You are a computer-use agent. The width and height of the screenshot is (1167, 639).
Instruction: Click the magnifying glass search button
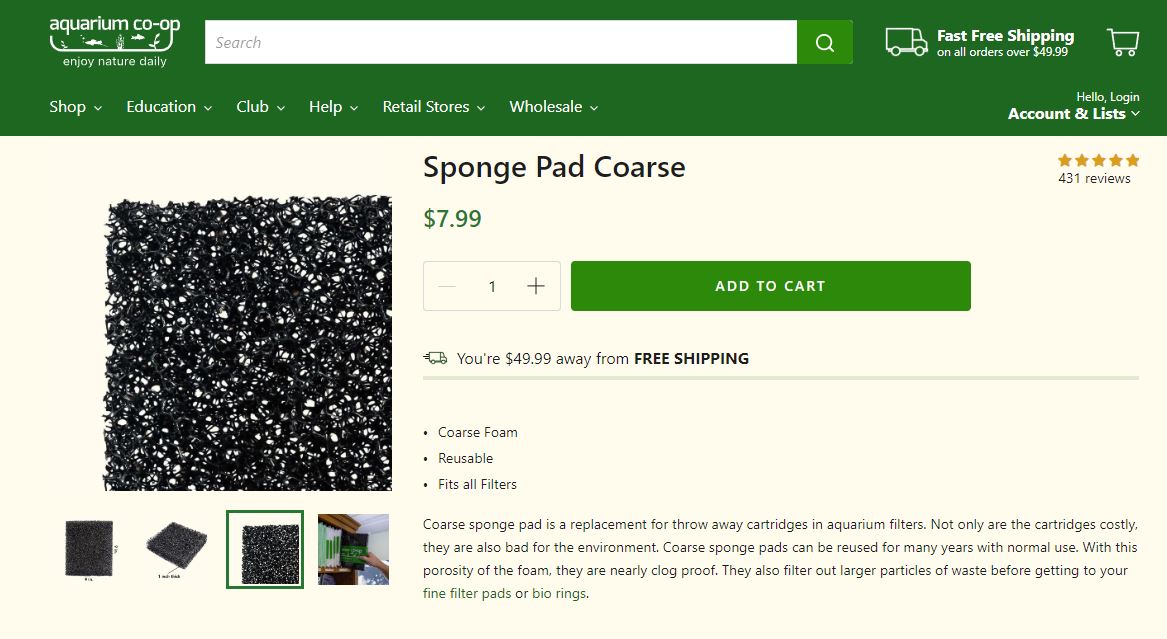tap(824, 42)
